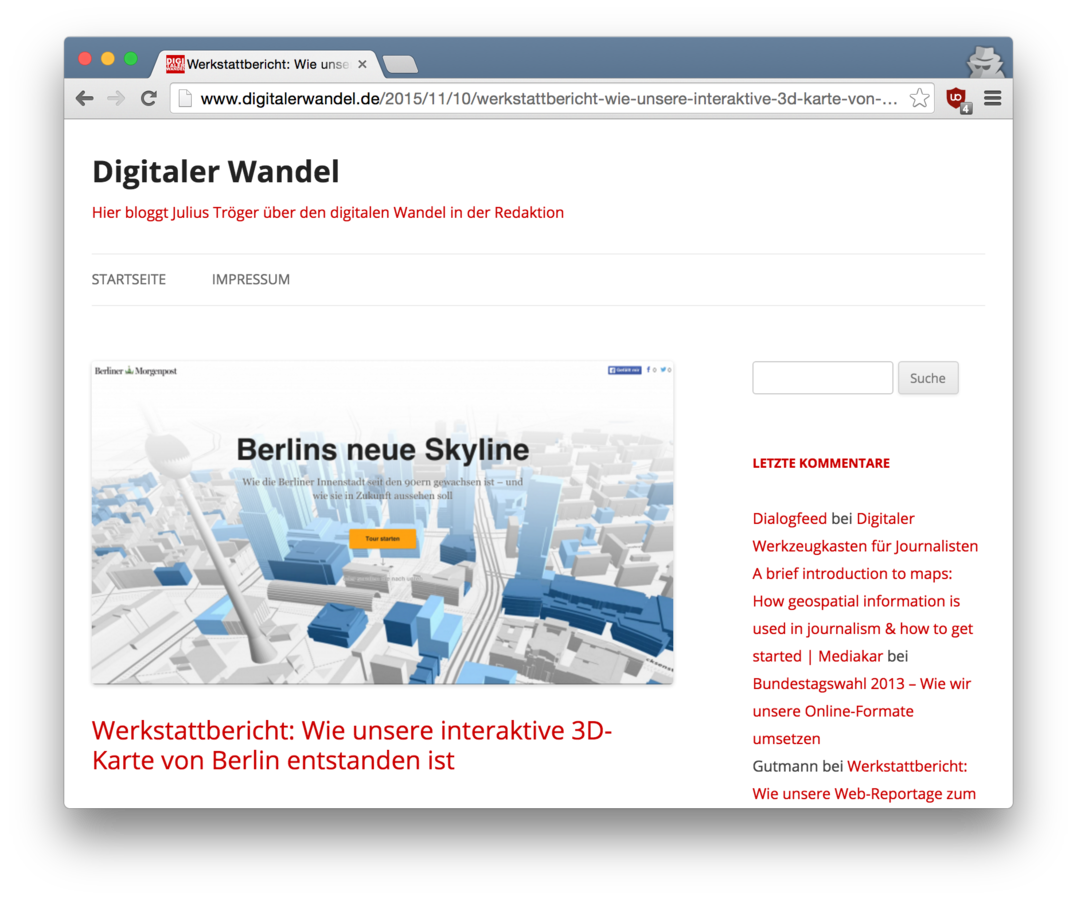Click the page icon in the address bar
1077x900 pixels.
(x=185, y=98)
